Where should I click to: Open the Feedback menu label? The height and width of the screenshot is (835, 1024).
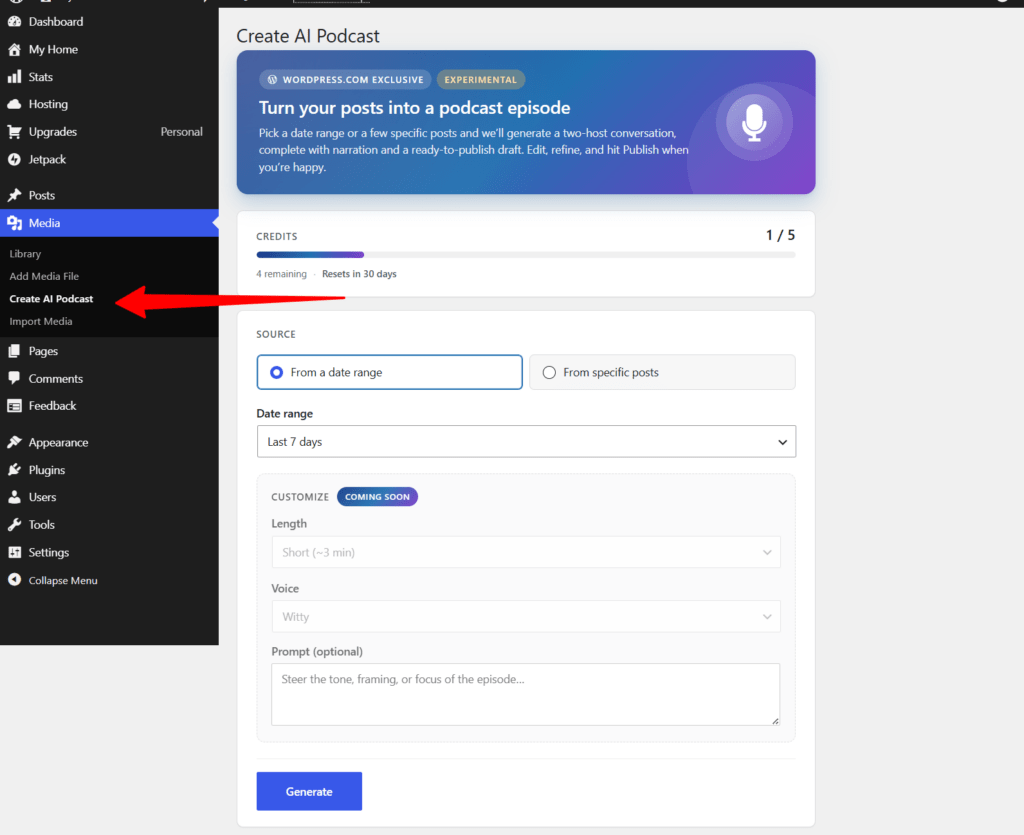coord(52,406)
